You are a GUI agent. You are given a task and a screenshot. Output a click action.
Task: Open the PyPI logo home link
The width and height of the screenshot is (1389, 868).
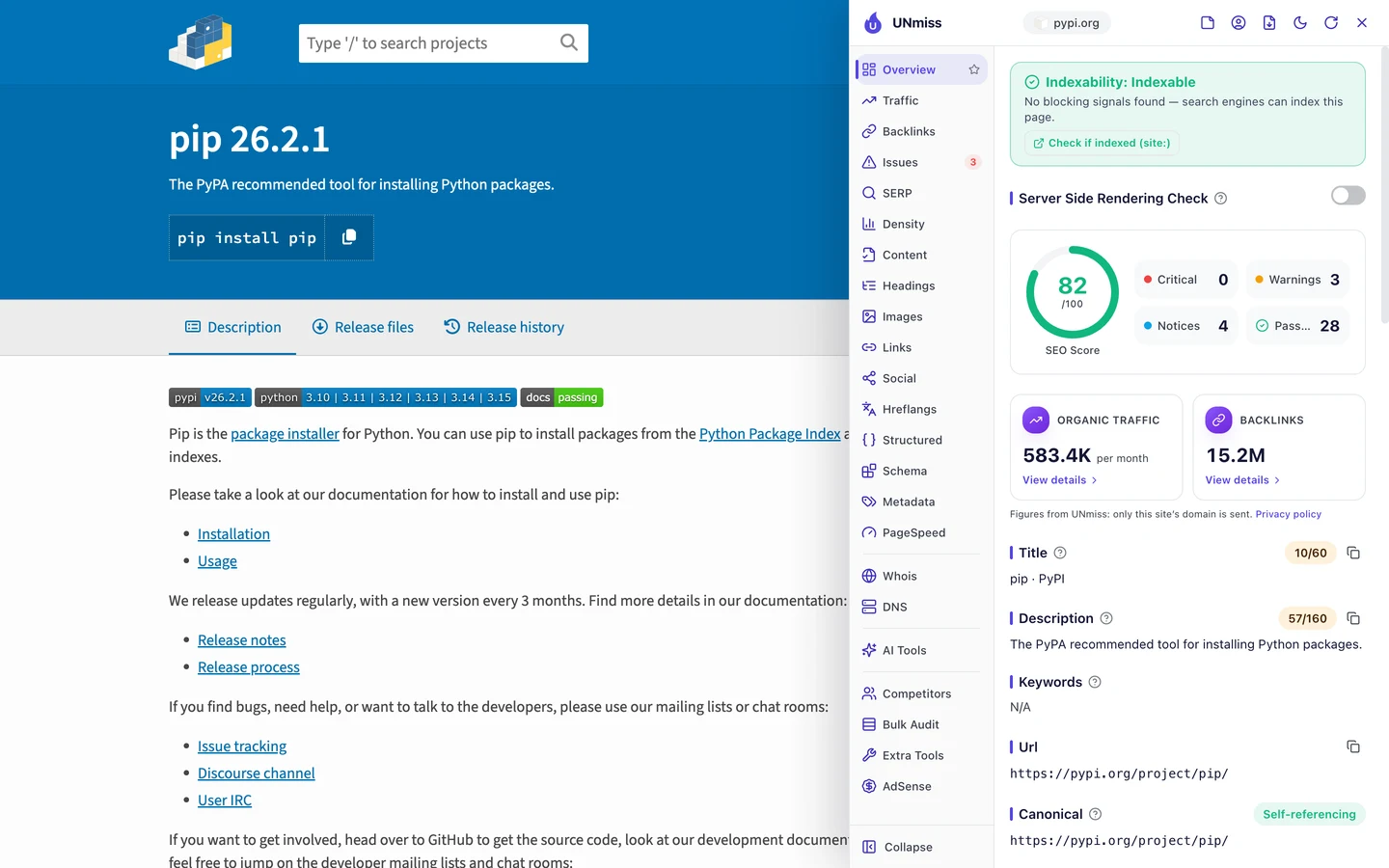pos(201,42)
